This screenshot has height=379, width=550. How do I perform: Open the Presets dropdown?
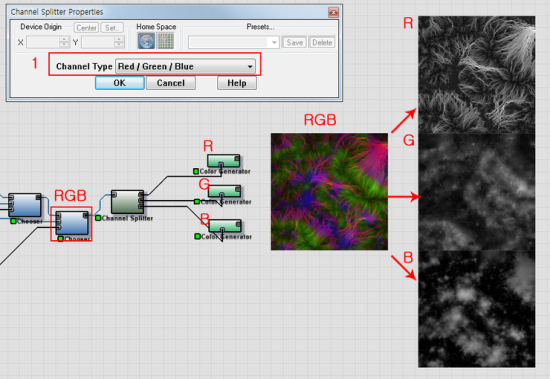coord(234,42)
